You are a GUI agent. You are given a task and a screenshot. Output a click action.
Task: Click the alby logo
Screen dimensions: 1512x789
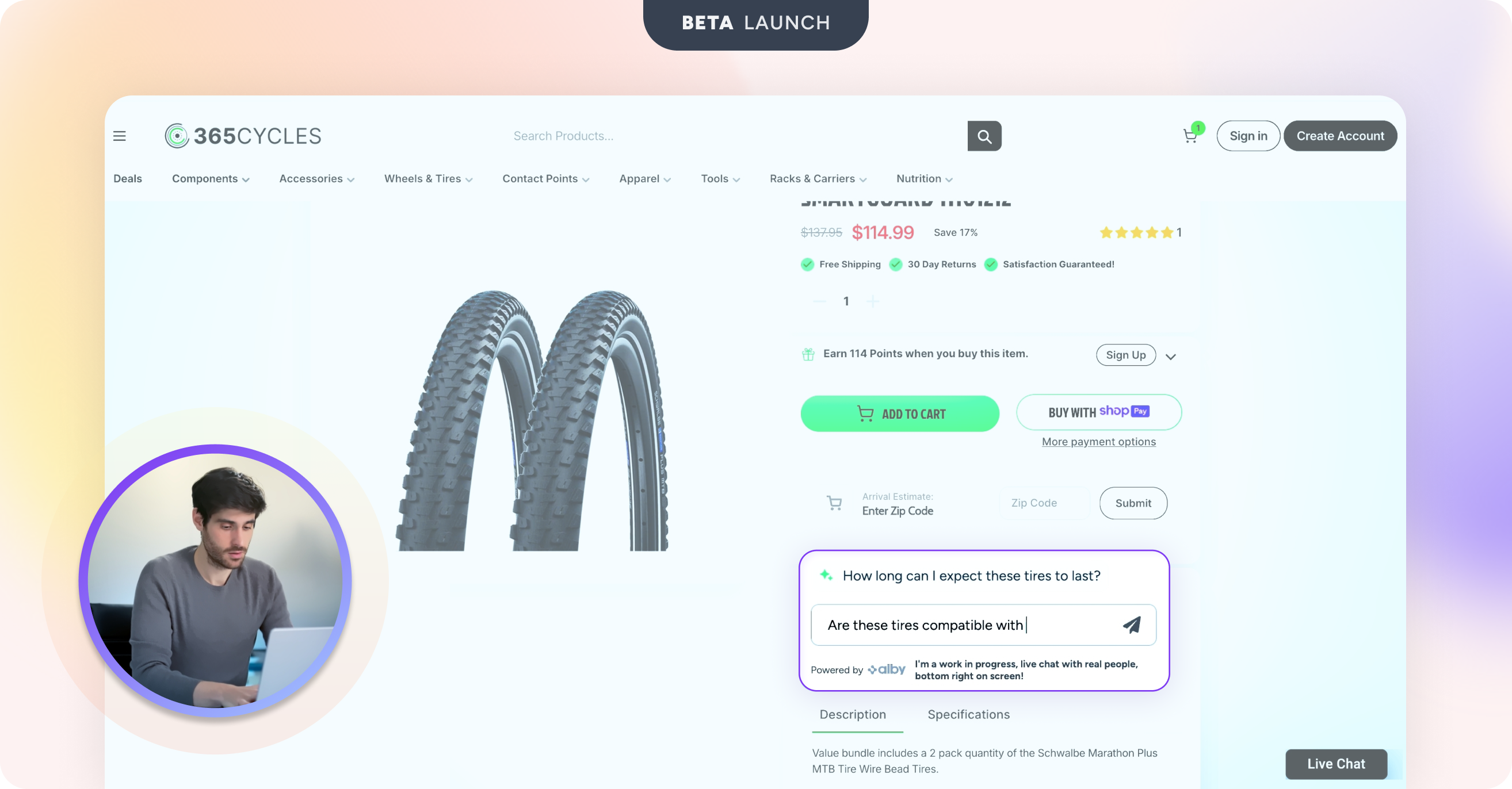(886, 669)
